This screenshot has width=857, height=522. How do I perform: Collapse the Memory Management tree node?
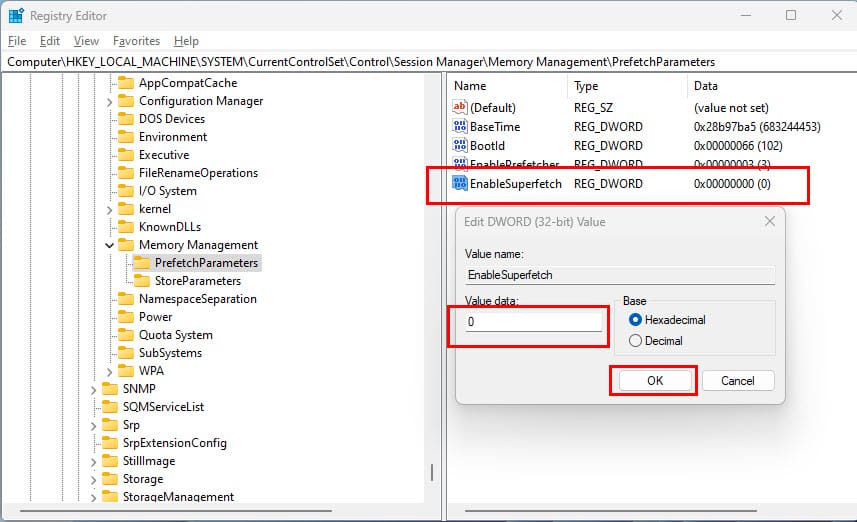tap(109, 245)
